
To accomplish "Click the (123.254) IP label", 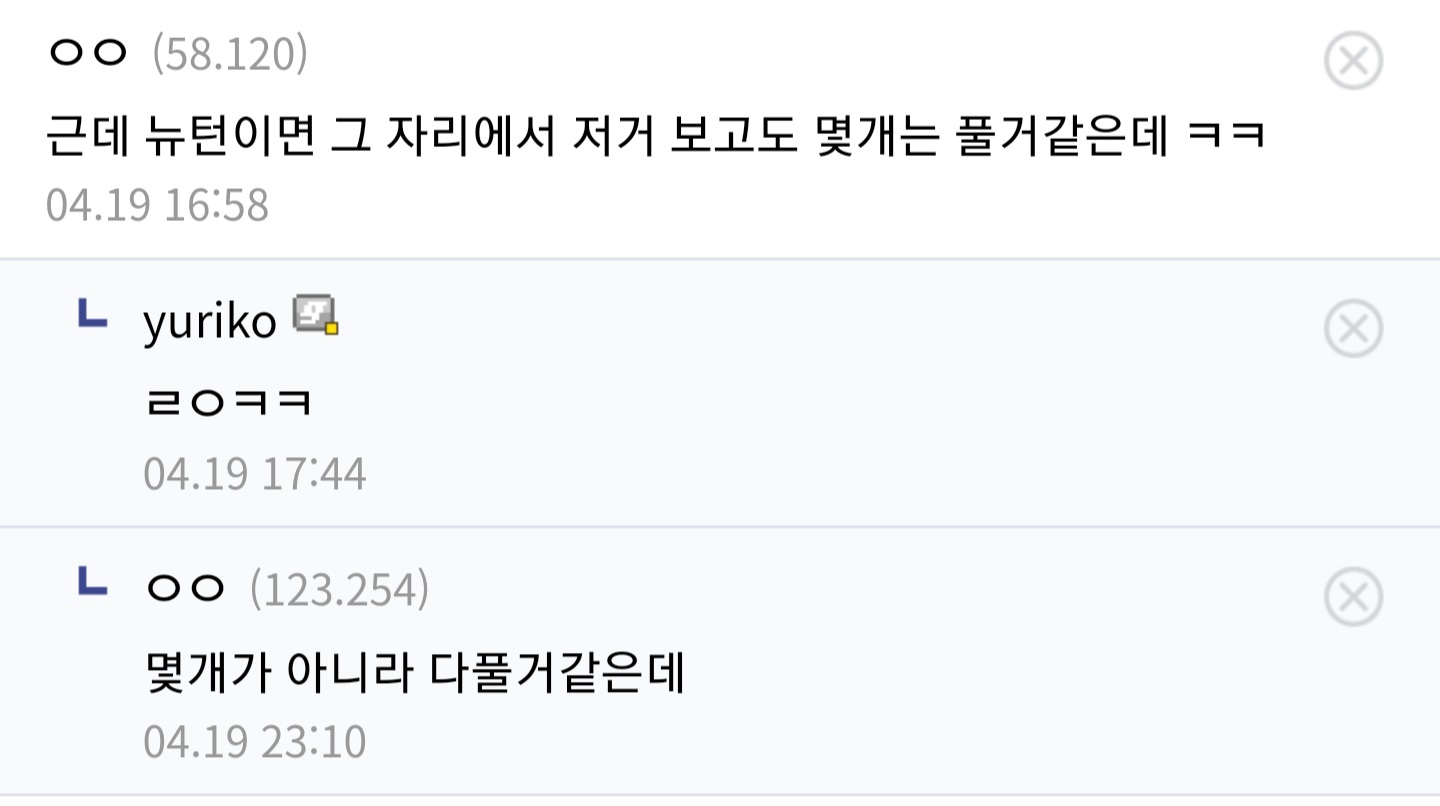I will [x=339, y=590].
